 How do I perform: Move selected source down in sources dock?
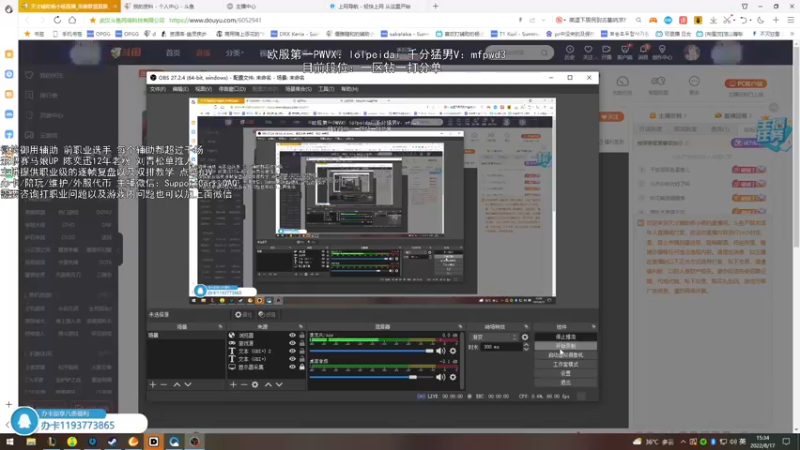point(279,385)
